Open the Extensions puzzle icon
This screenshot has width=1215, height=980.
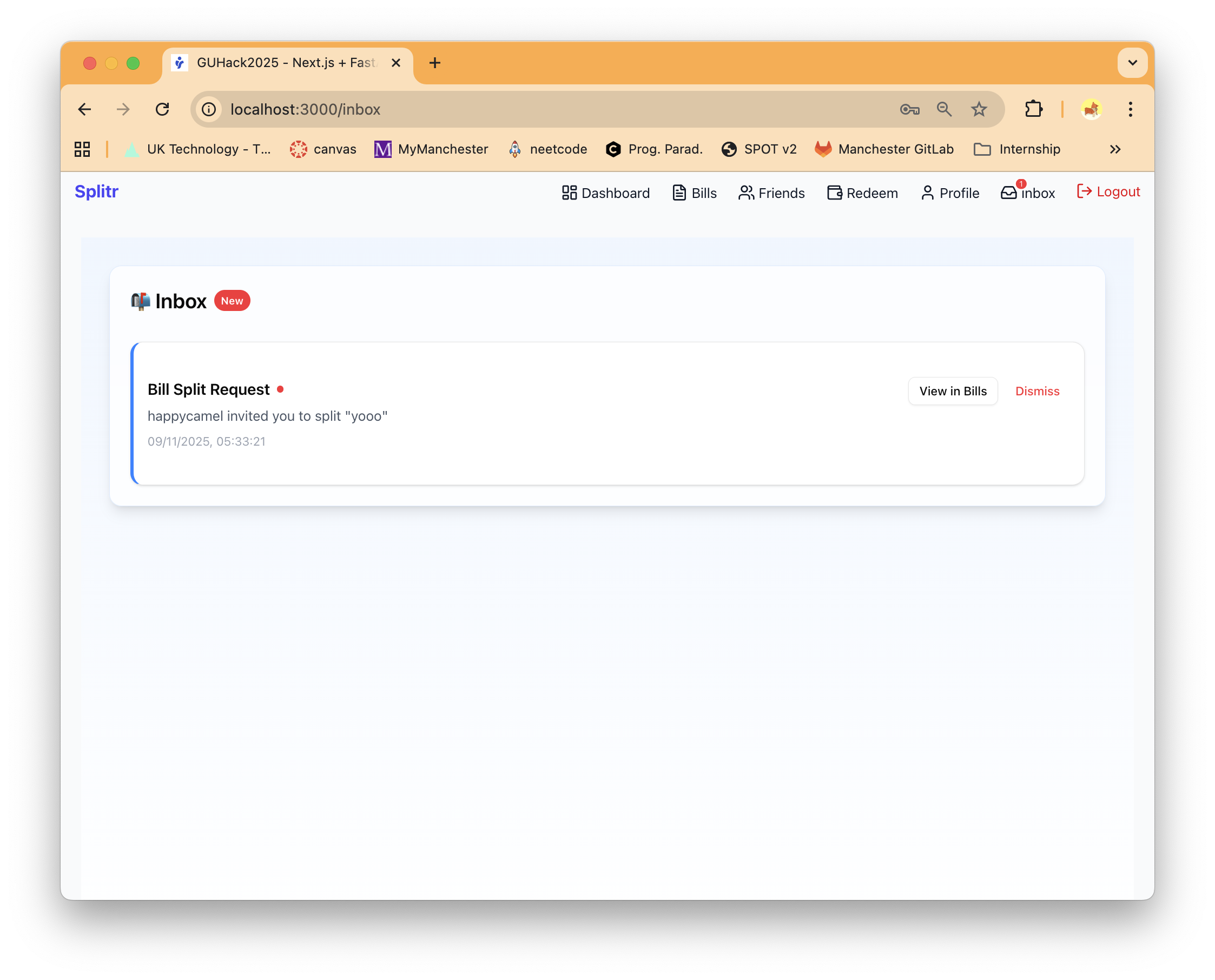pyautogui.click(x=1033, y=109)
